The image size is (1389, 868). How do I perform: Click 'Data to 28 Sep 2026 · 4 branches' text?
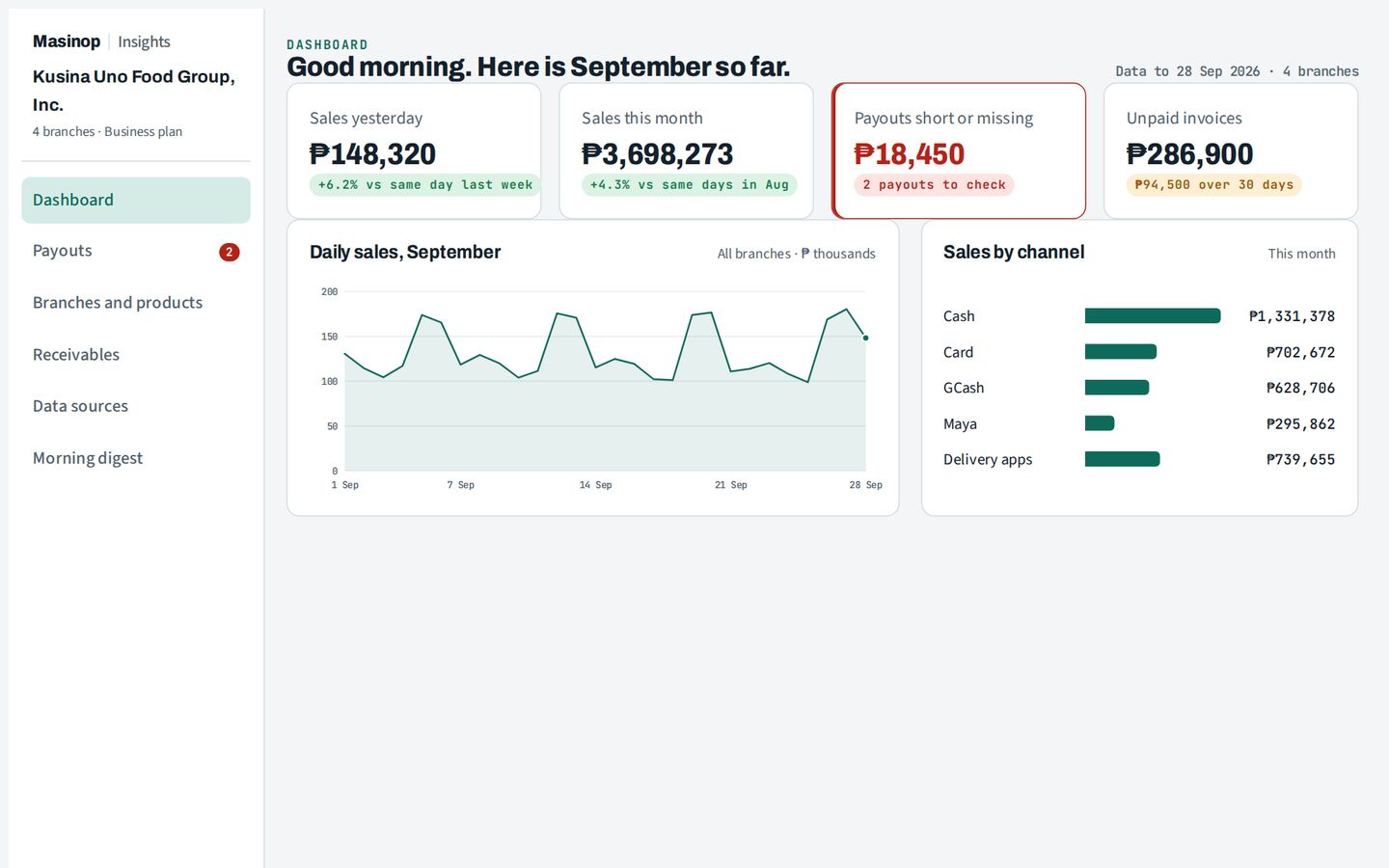point(1237,71)
